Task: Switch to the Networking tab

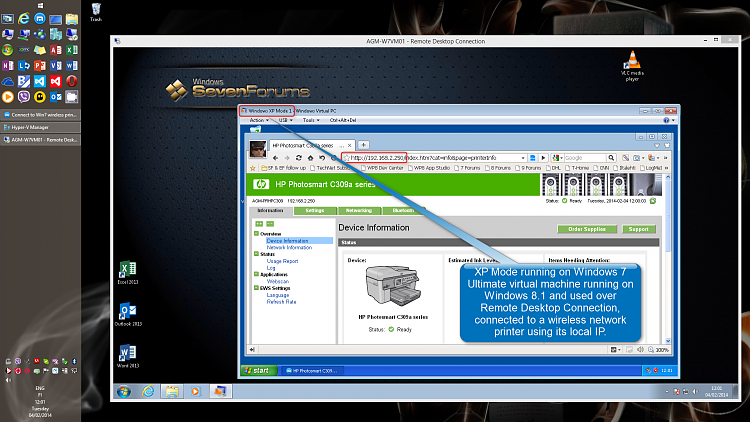Action: [359, 211]
